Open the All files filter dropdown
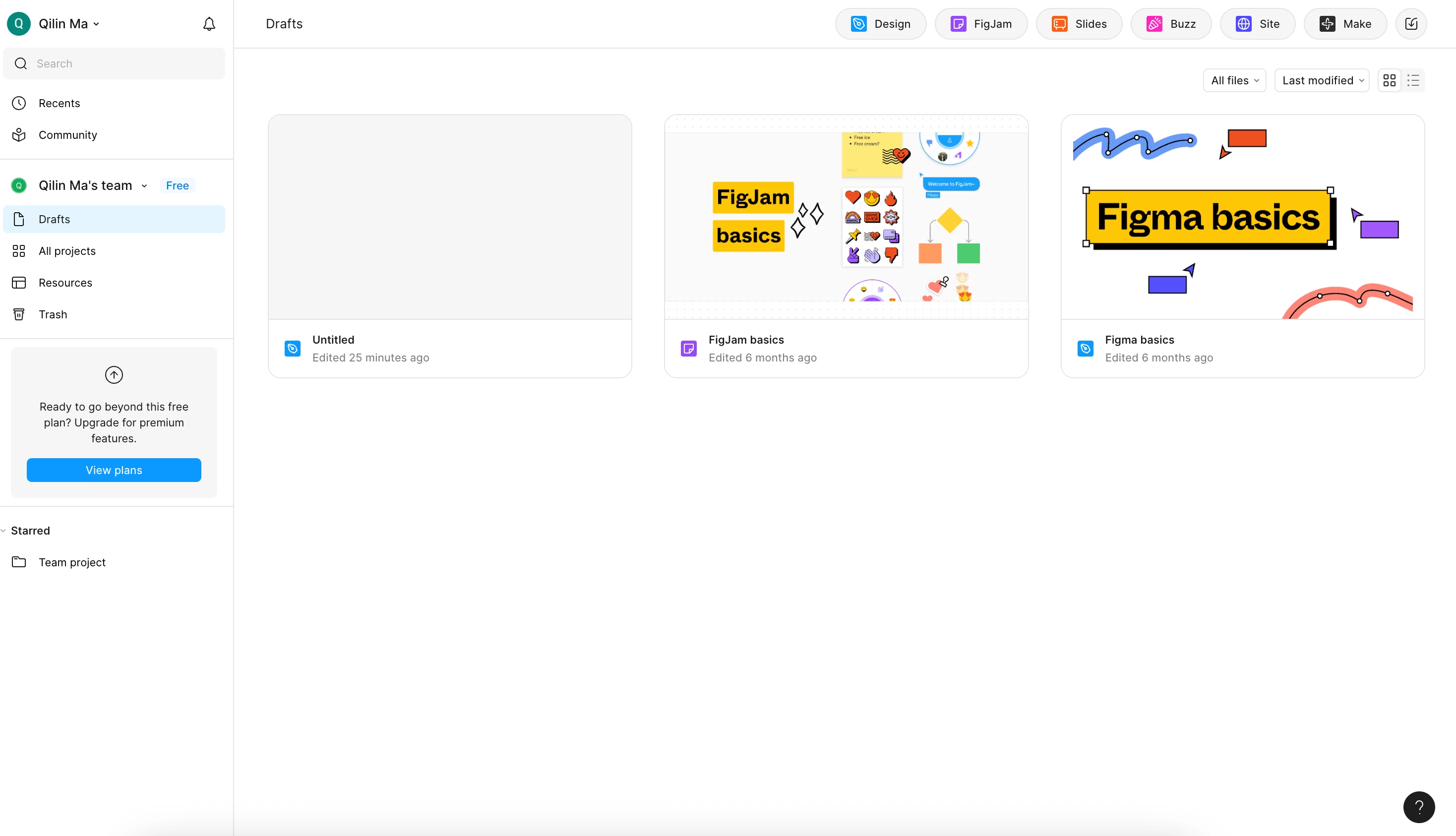Image resolution: width=1456 pixels, height=836 pixels. coord(1234,80)
